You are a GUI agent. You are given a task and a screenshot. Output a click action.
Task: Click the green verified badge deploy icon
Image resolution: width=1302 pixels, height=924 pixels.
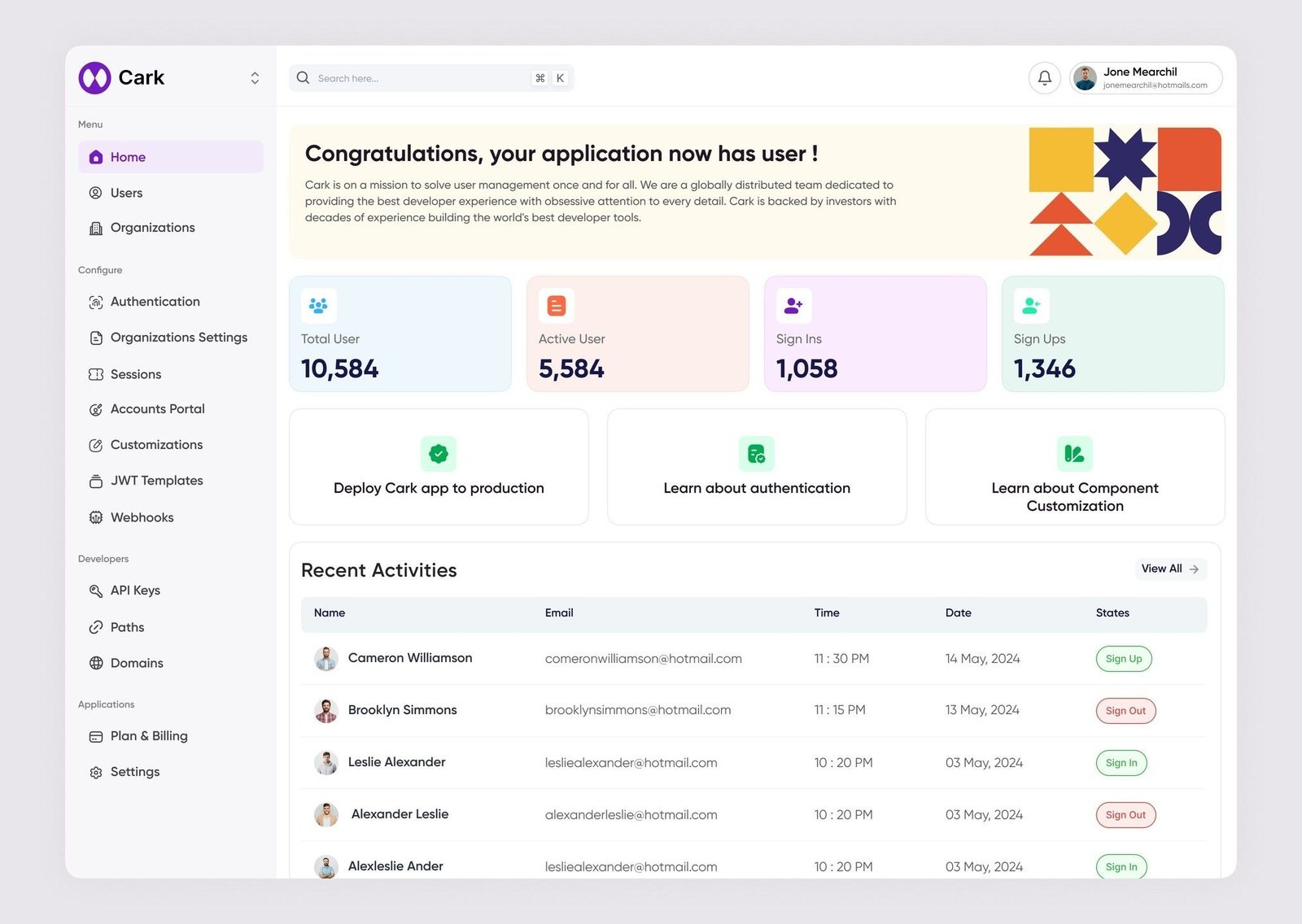[x=439, y=454]
